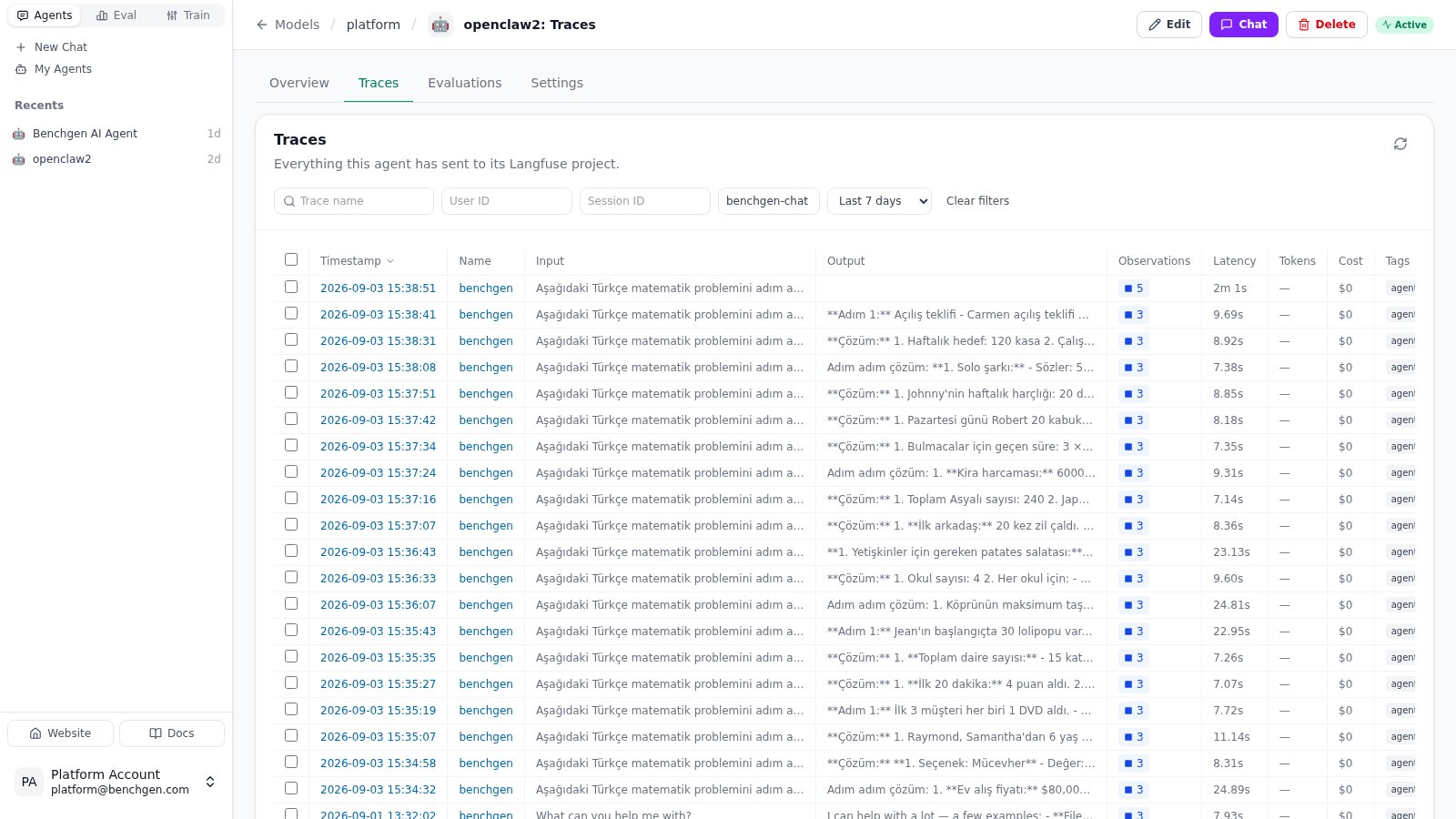Check the 15:36:33 trace row
The image size is (1456, 819).
291,577
